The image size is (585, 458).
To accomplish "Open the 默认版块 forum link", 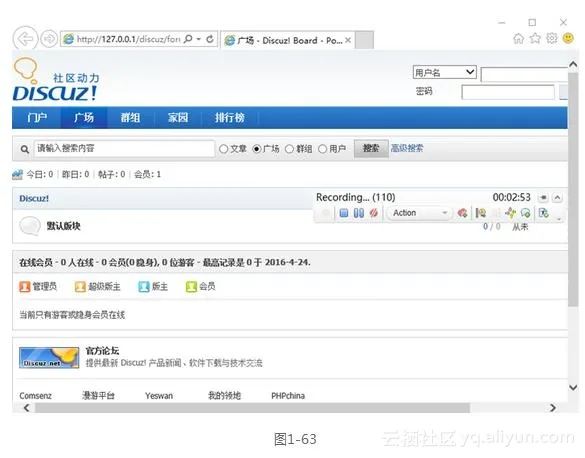I will pos(63,226).
